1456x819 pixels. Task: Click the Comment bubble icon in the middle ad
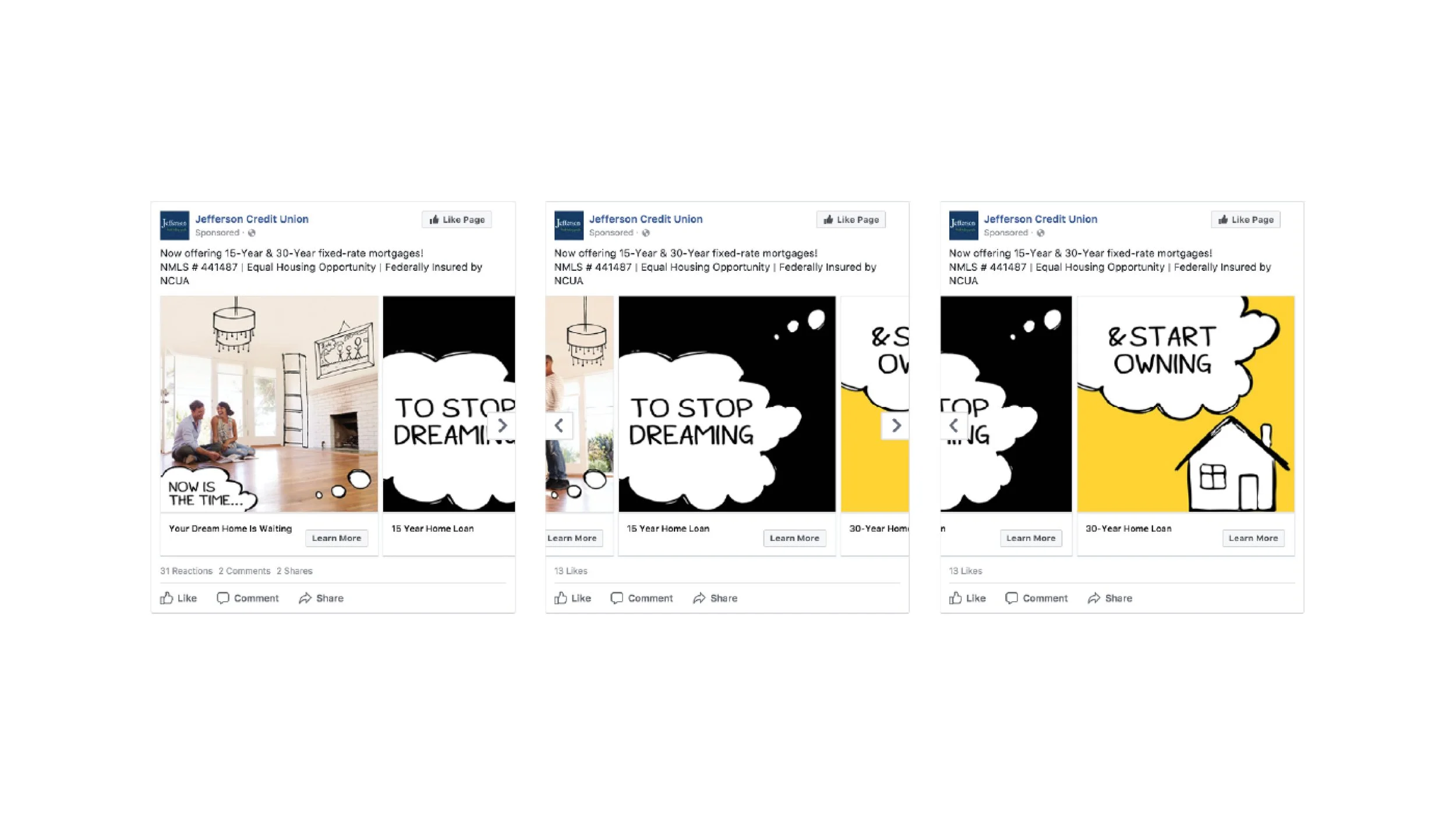click(616, 598)
